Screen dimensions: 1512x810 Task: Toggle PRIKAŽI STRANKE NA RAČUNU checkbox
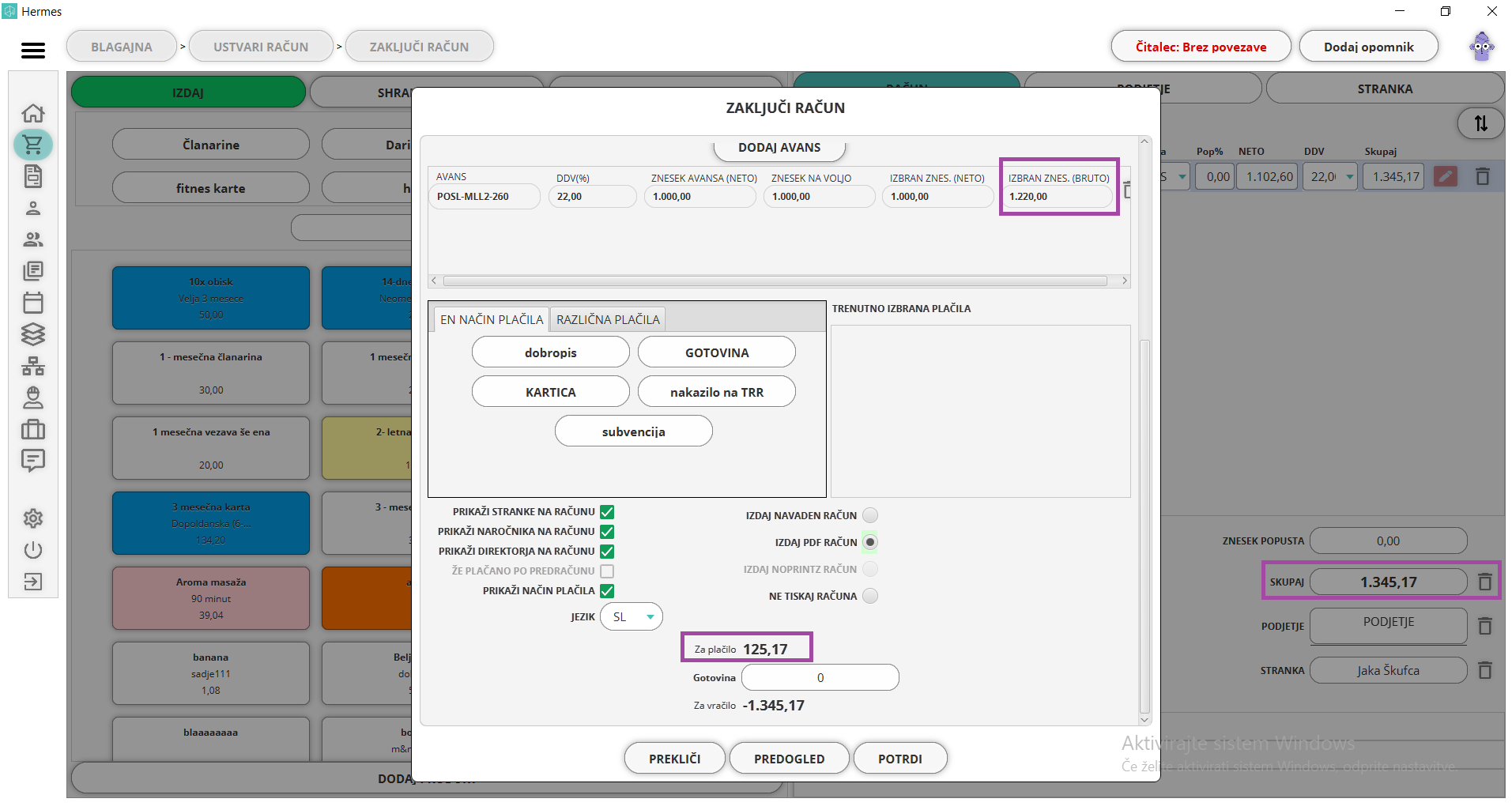tap(607, 512)
